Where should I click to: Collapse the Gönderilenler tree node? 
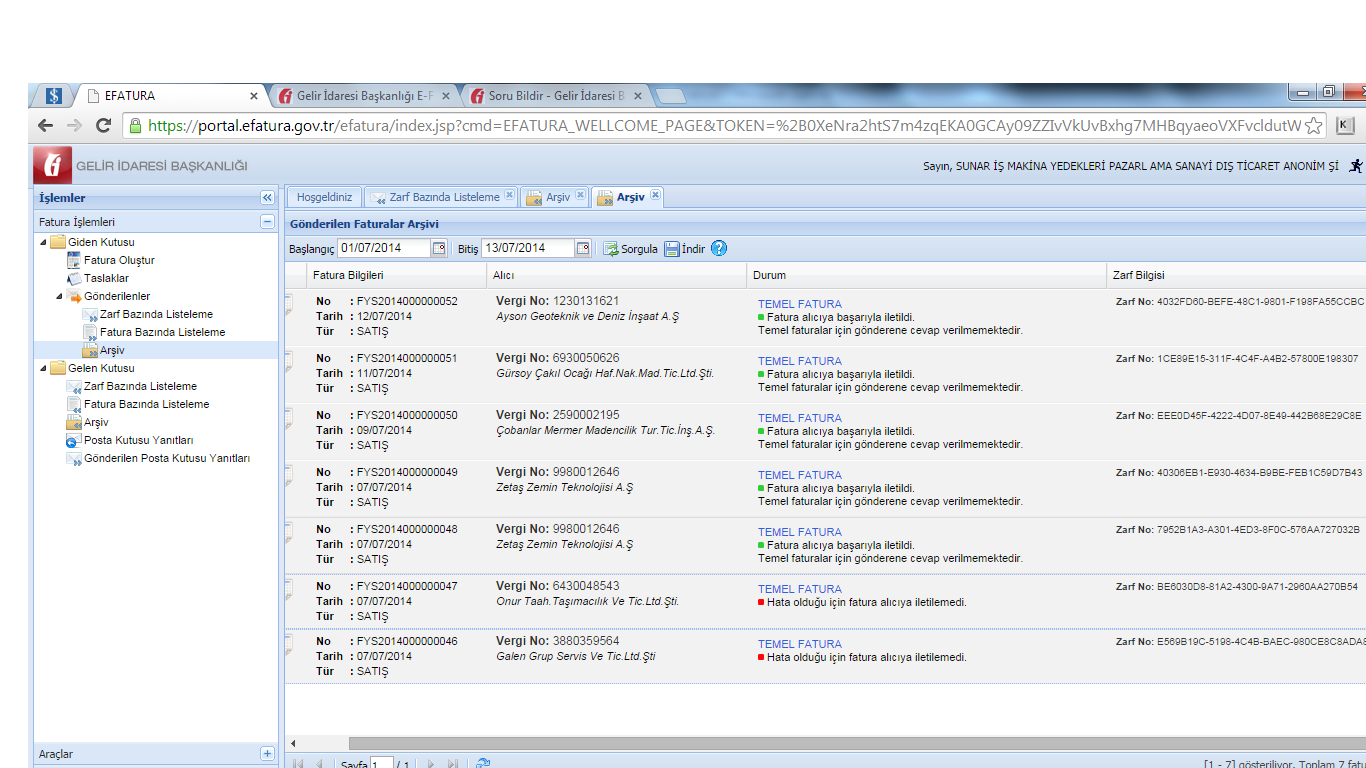[60, 297]
